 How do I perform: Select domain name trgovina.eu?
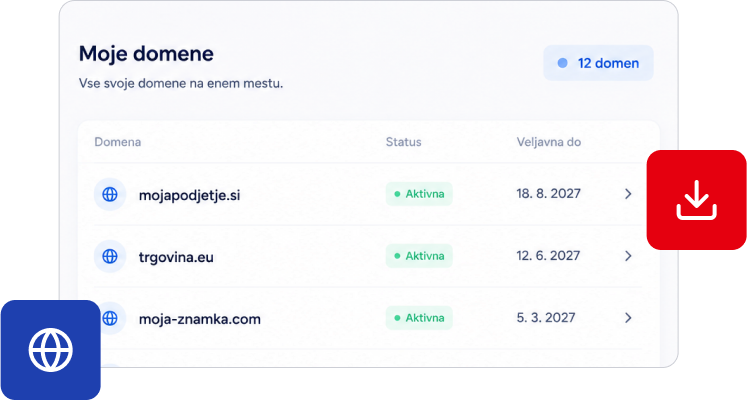coord(176,257)
